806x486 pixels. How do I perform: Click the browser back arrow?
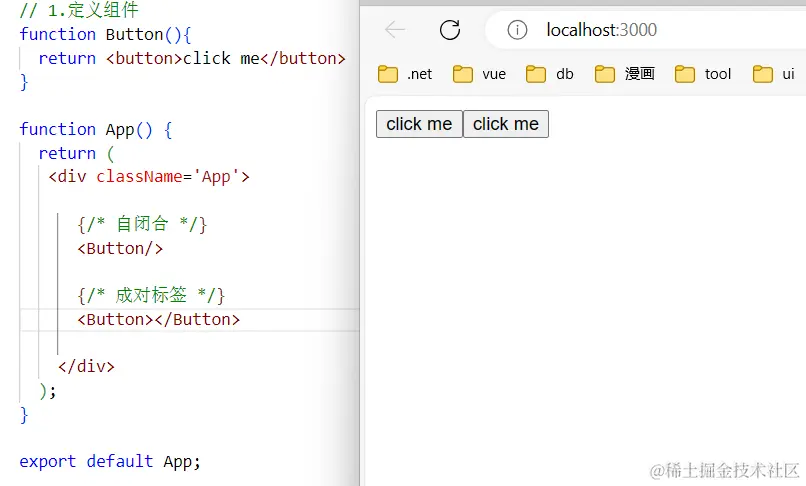pos(395,30)
